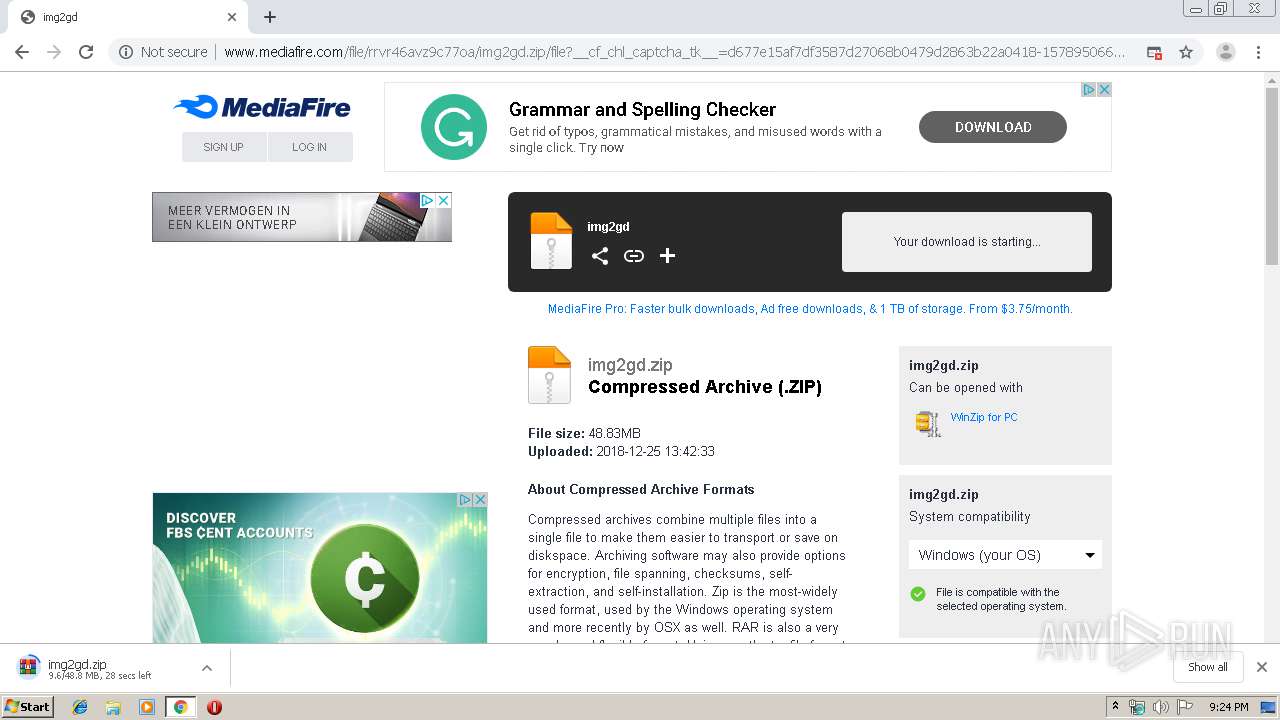Click the copy link icon for img2gd

click(x=633, y=256)
